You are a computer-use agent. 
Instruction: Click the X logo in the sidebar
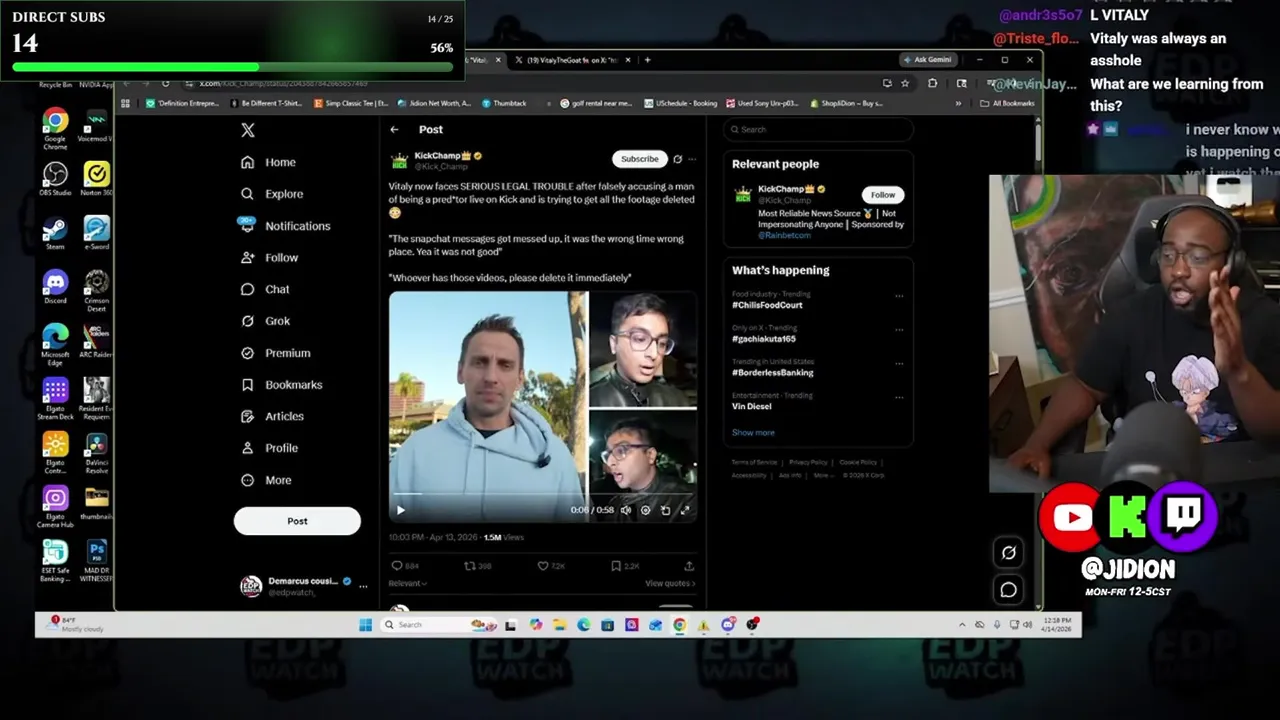pos(248,130)
